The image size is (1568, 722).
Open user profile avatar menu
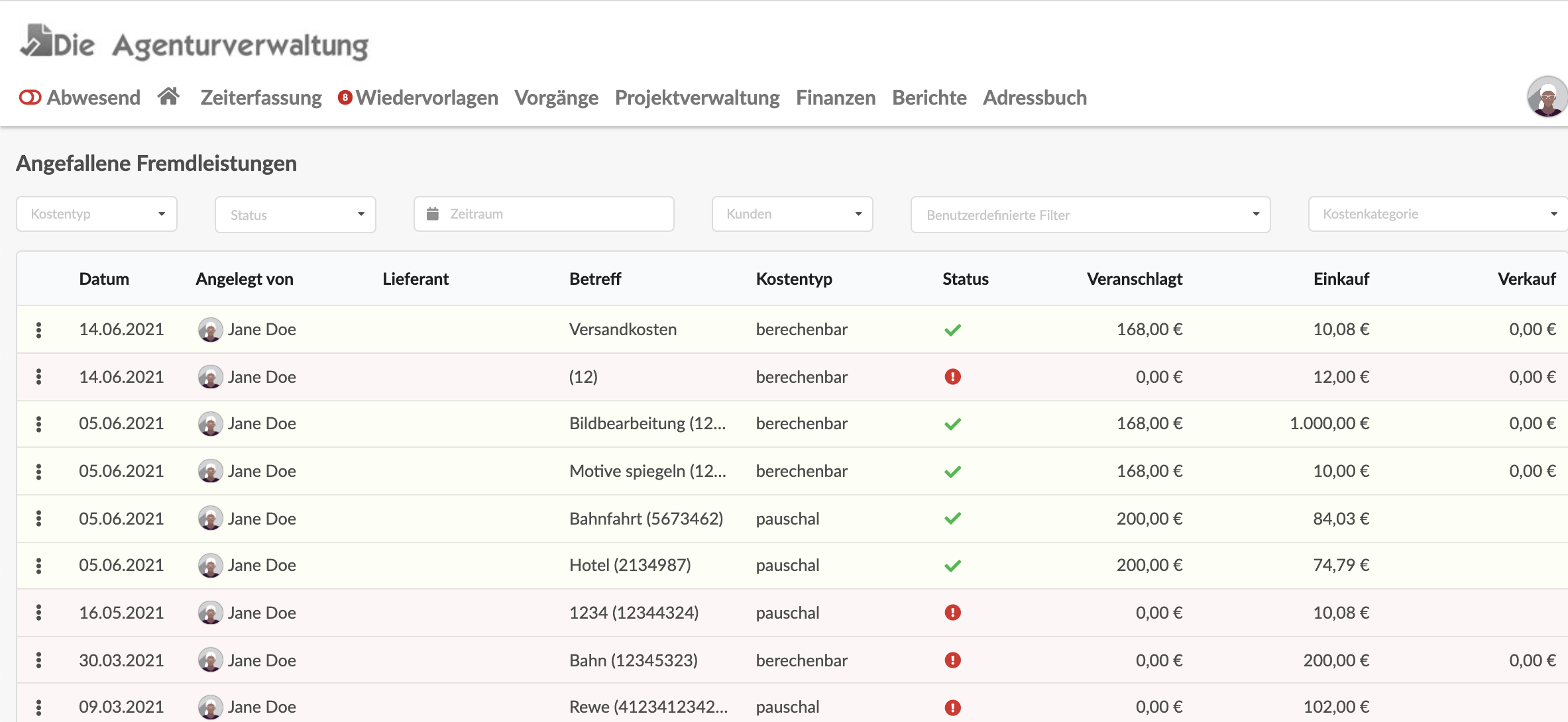1547,97
